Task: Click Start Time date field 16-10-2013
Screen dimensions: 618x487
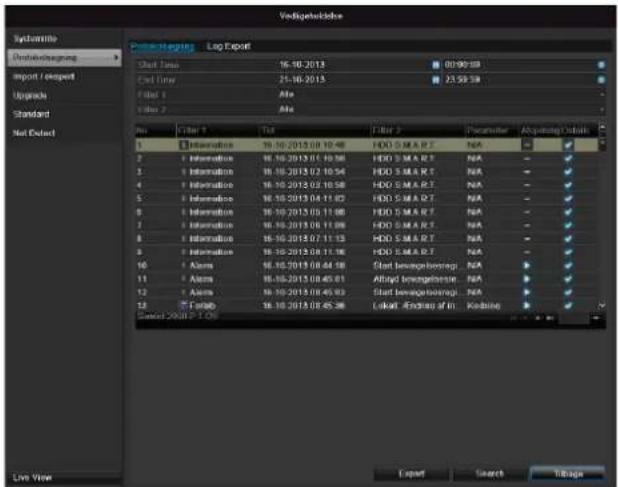Action: (x=302, y=65)
